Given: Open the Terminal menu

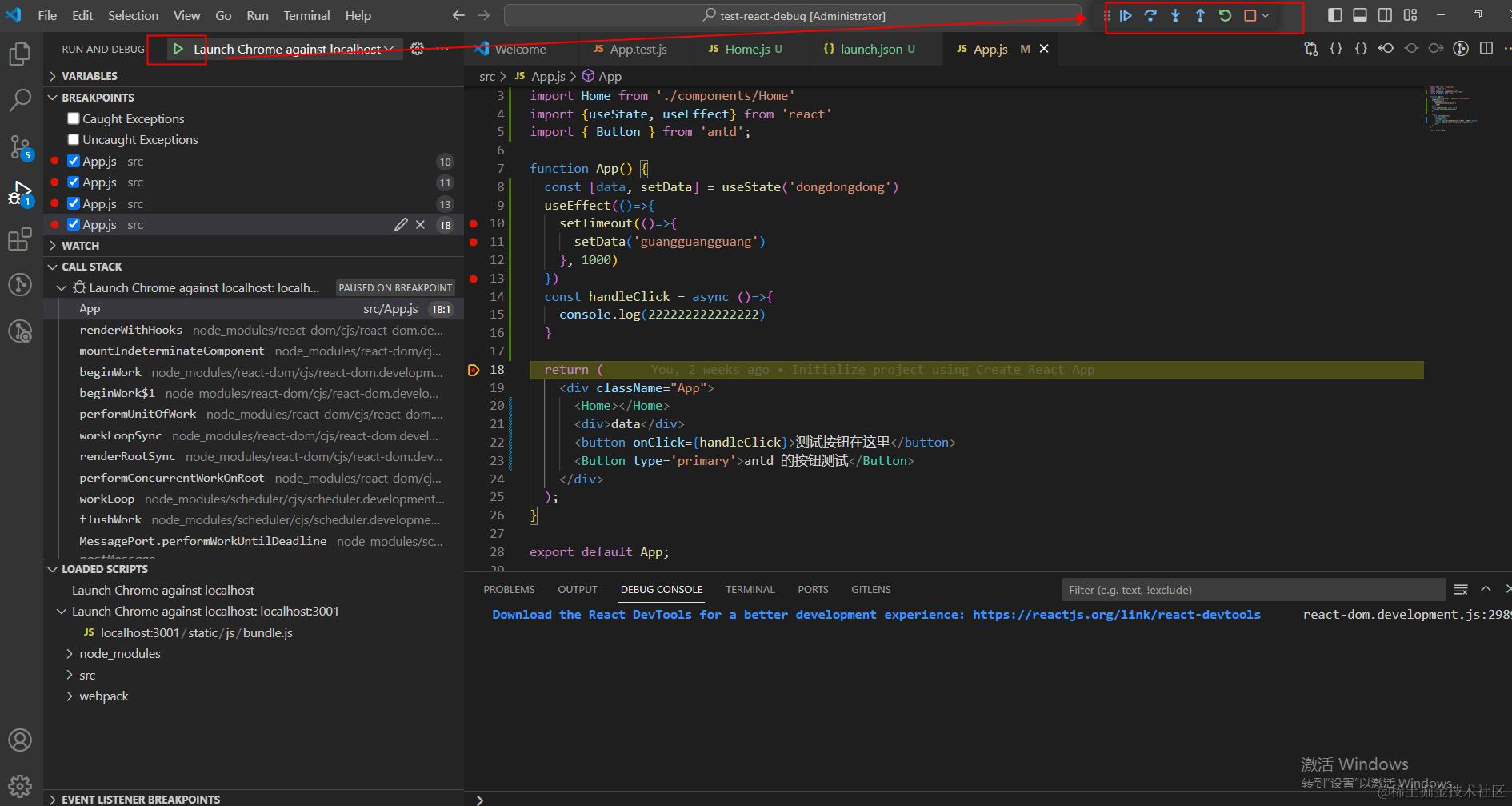Looking at the screenshot, I should coord(306,15).
